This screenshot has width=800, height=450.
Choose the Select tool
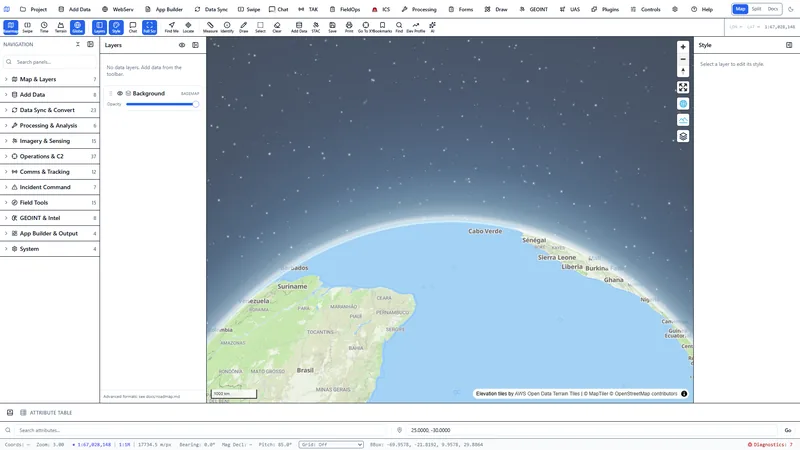[260, 27]
